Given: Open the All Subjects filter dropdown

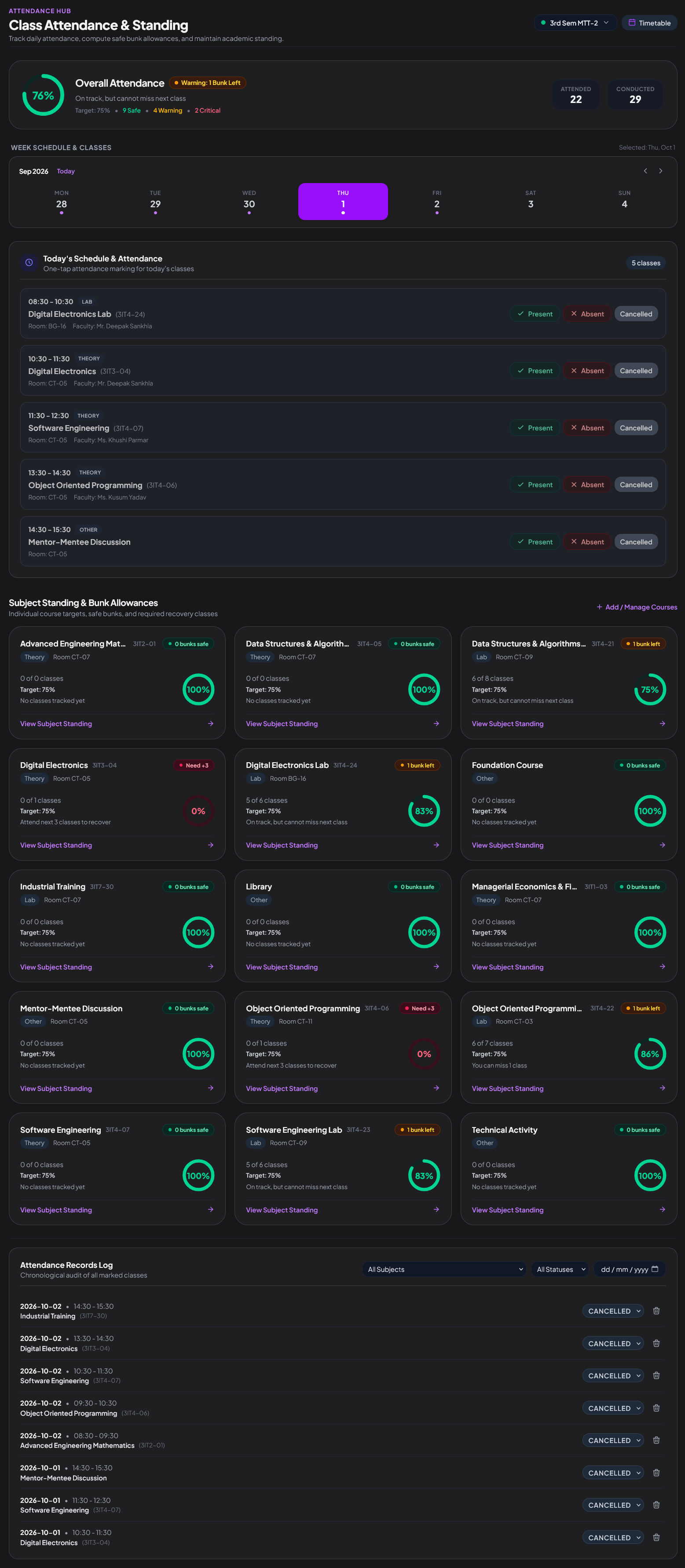Looking at the screenshot, I should tap(445, 1269).
